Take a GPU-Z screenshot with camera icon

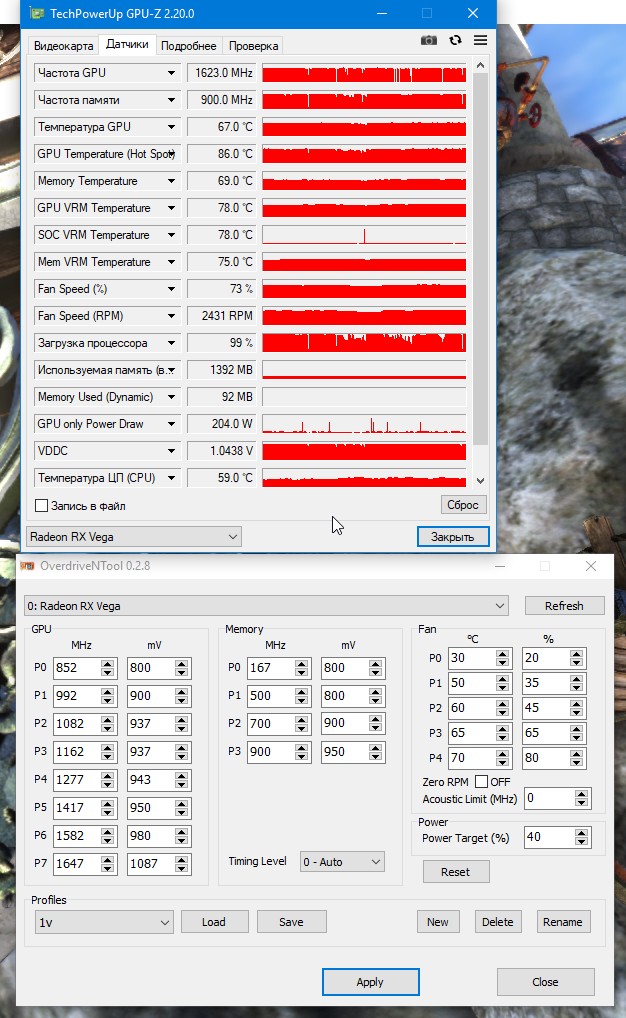[429, 40]
